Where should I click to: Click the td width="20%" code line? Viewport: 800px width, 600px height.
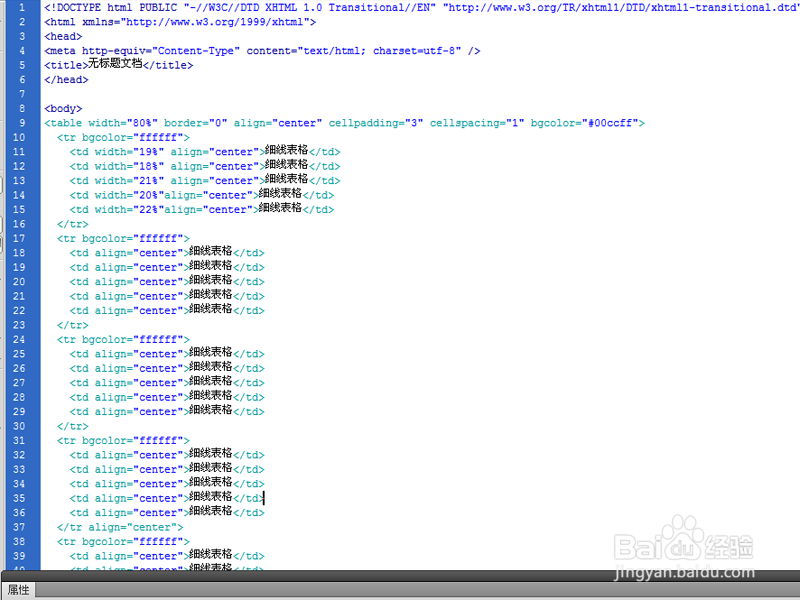(x=202, y=194)
